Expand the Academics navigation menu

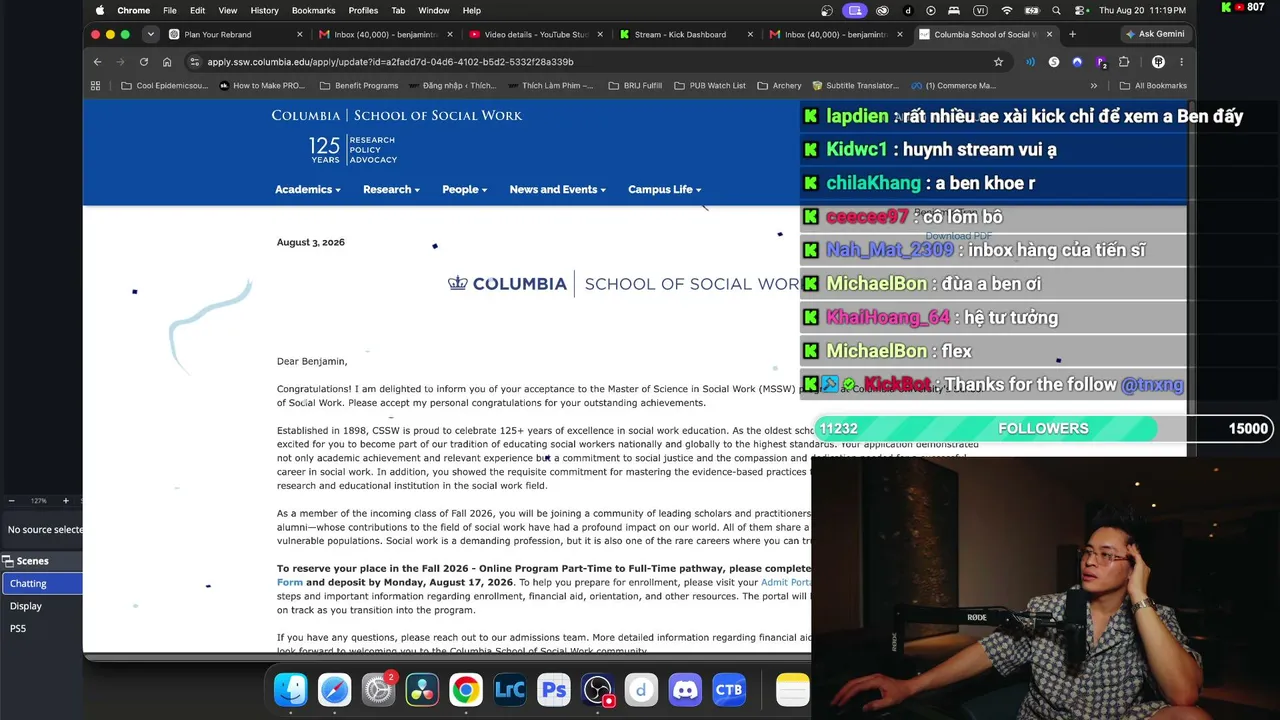click(x=308, y=189)
